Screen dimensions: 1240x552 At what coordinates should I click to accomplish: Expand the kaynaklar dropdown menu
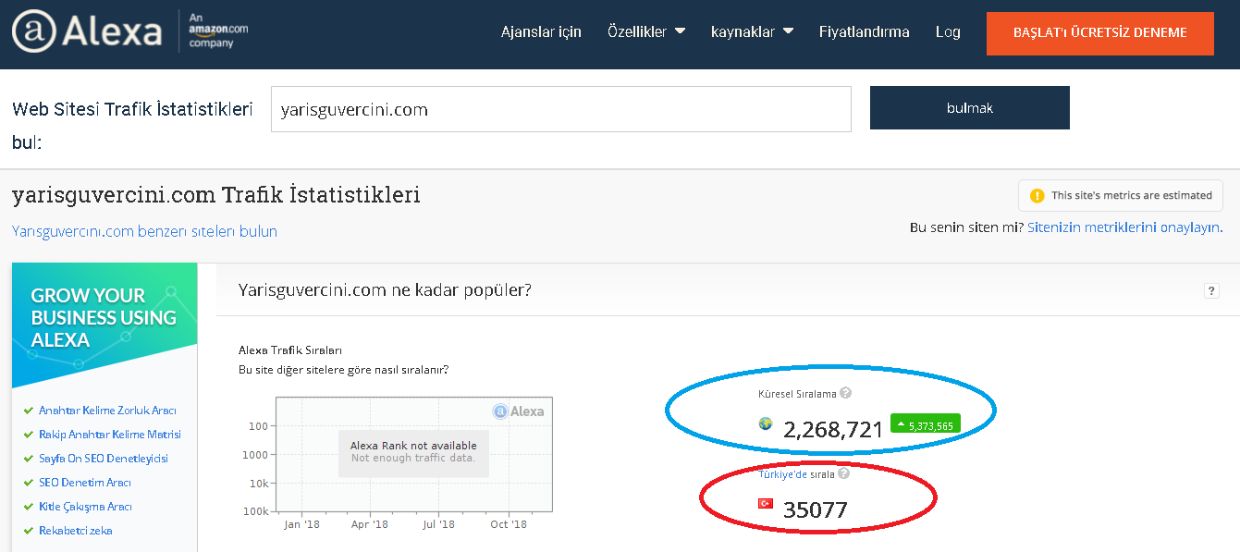coord(752,32)
